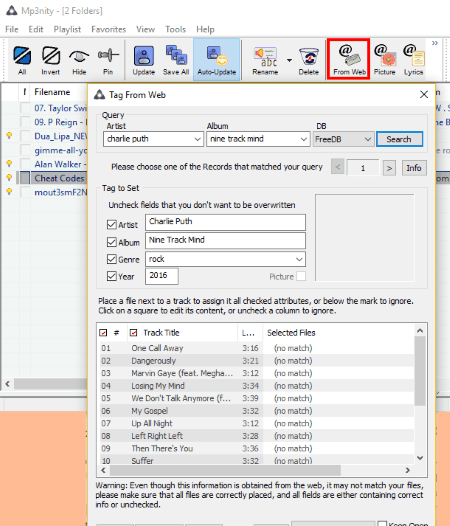450x526 pixels.
Task: Click the track list scroll-up arrow
Action: click(x=420, y=331)
